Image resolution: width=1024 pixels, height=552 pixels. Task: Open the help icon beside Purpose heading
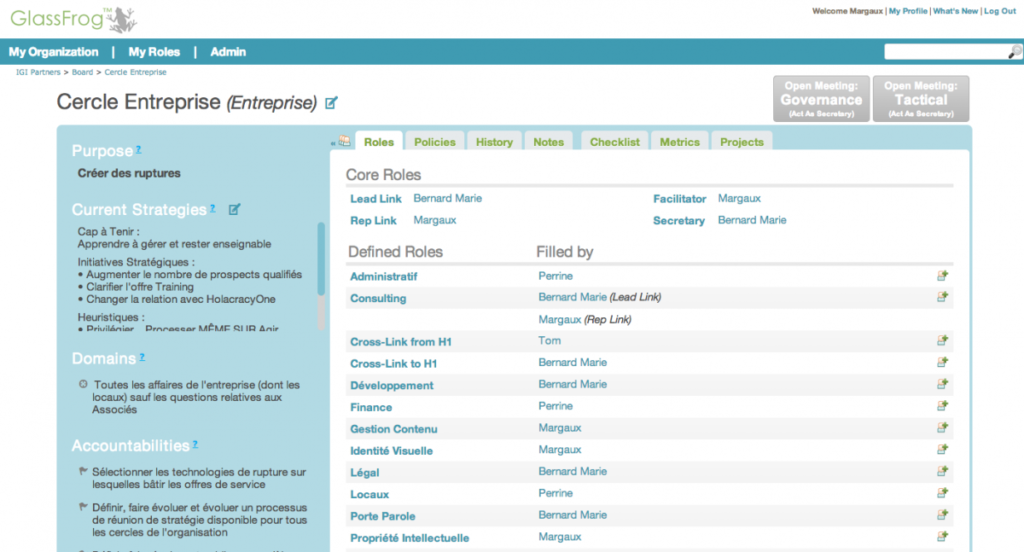click(139, 149)
